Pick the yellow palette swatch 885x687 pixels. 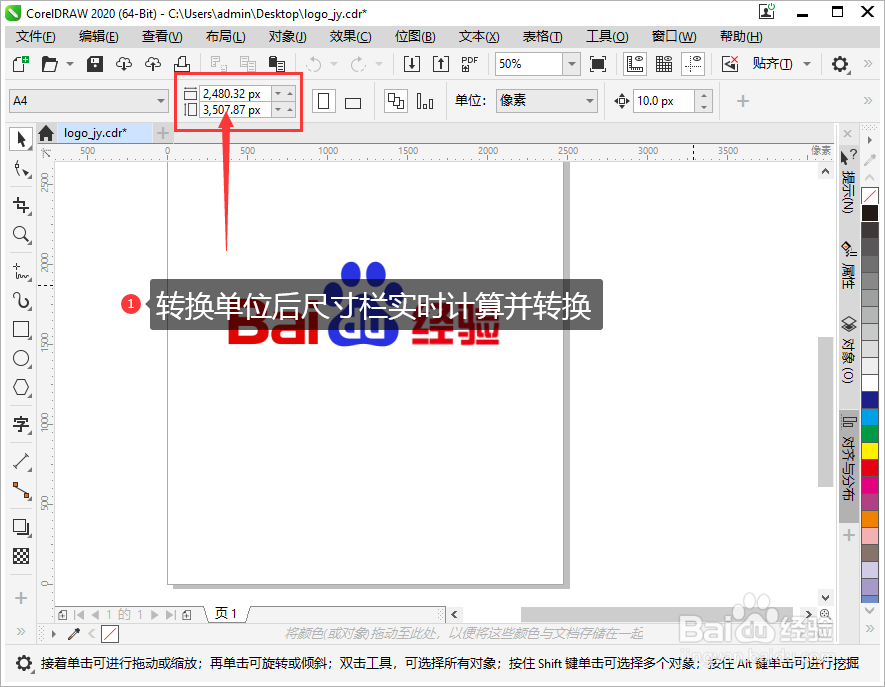tap(870, 450)
